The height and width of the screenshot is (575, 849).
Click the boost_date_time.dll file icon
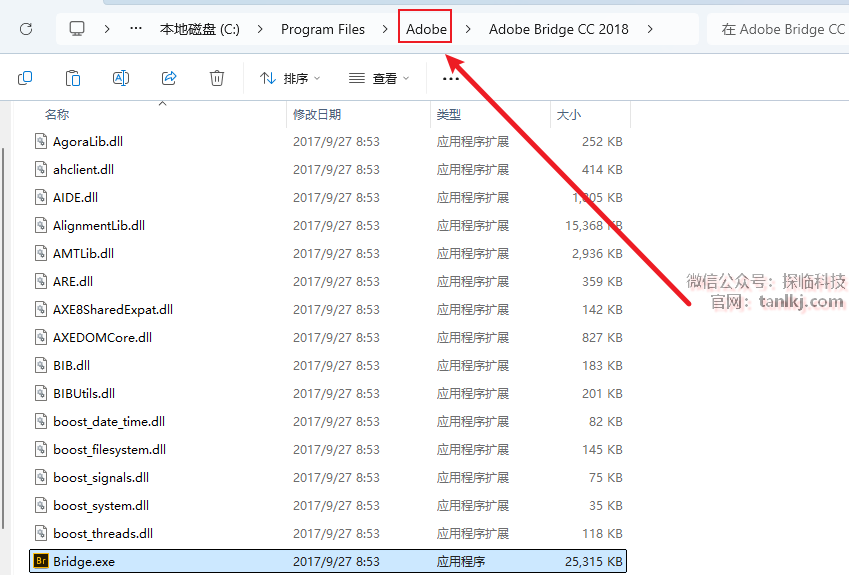click(41, 421)
